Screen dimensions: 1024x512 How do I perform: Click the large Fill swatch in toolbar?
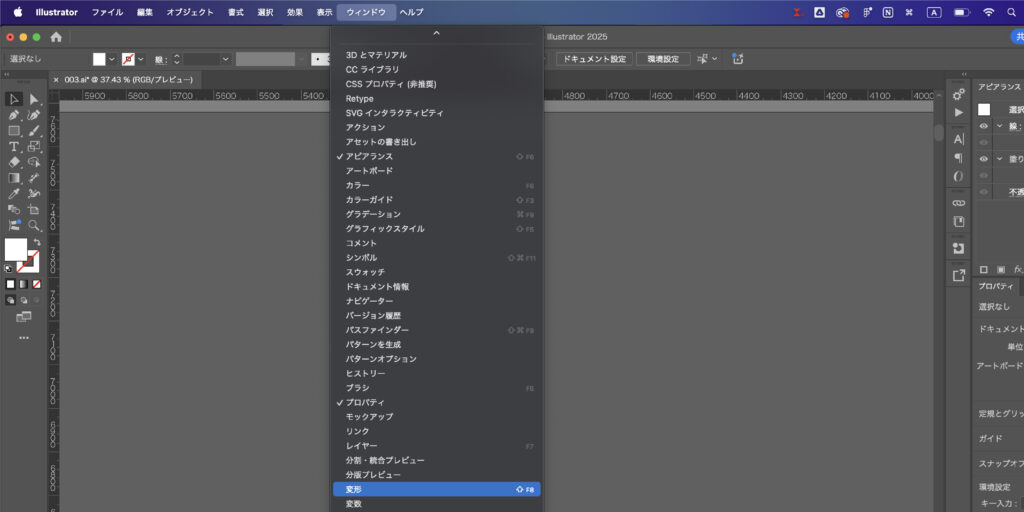pos(16,249)
